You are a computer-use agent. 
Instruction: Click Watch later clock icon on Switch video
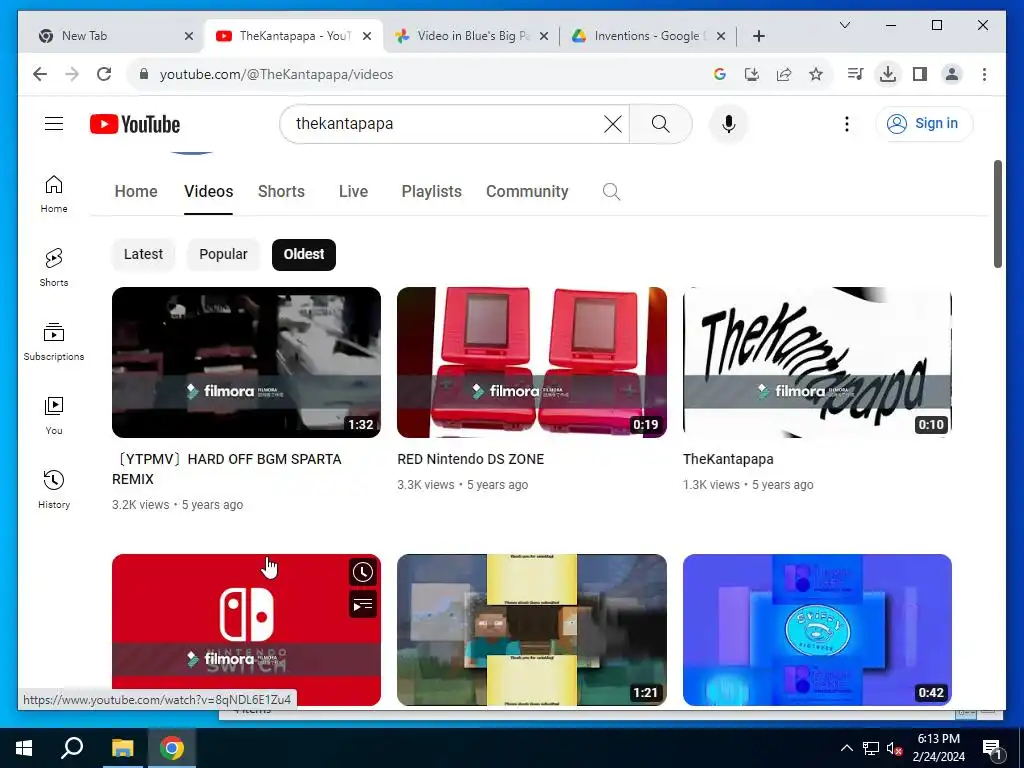click(x=362, y=573)
